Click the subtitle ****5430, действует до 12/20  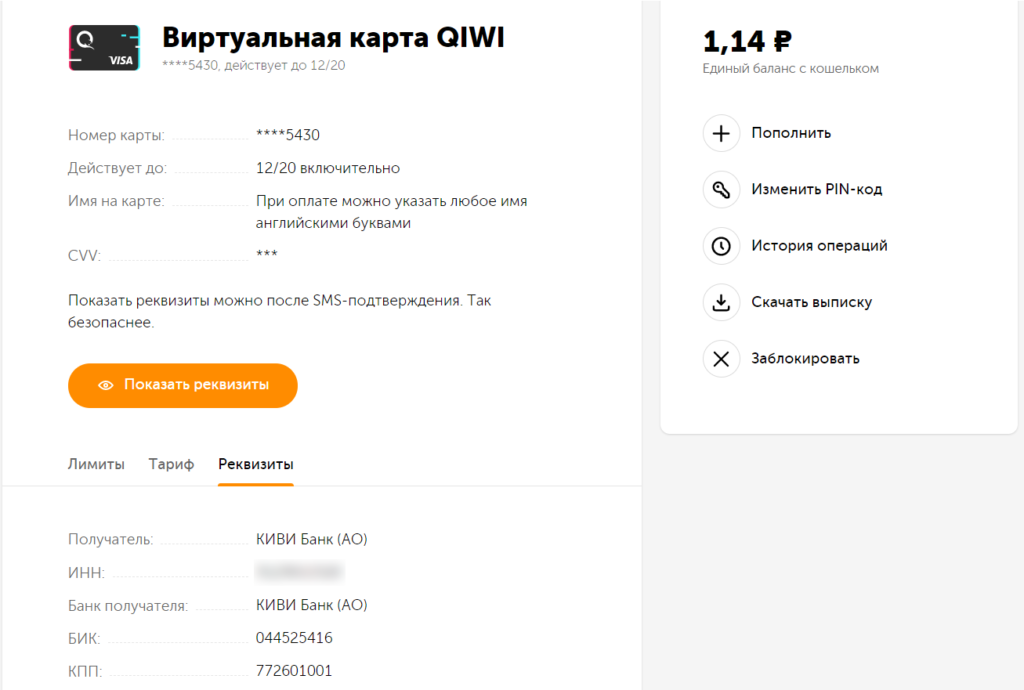253,65
